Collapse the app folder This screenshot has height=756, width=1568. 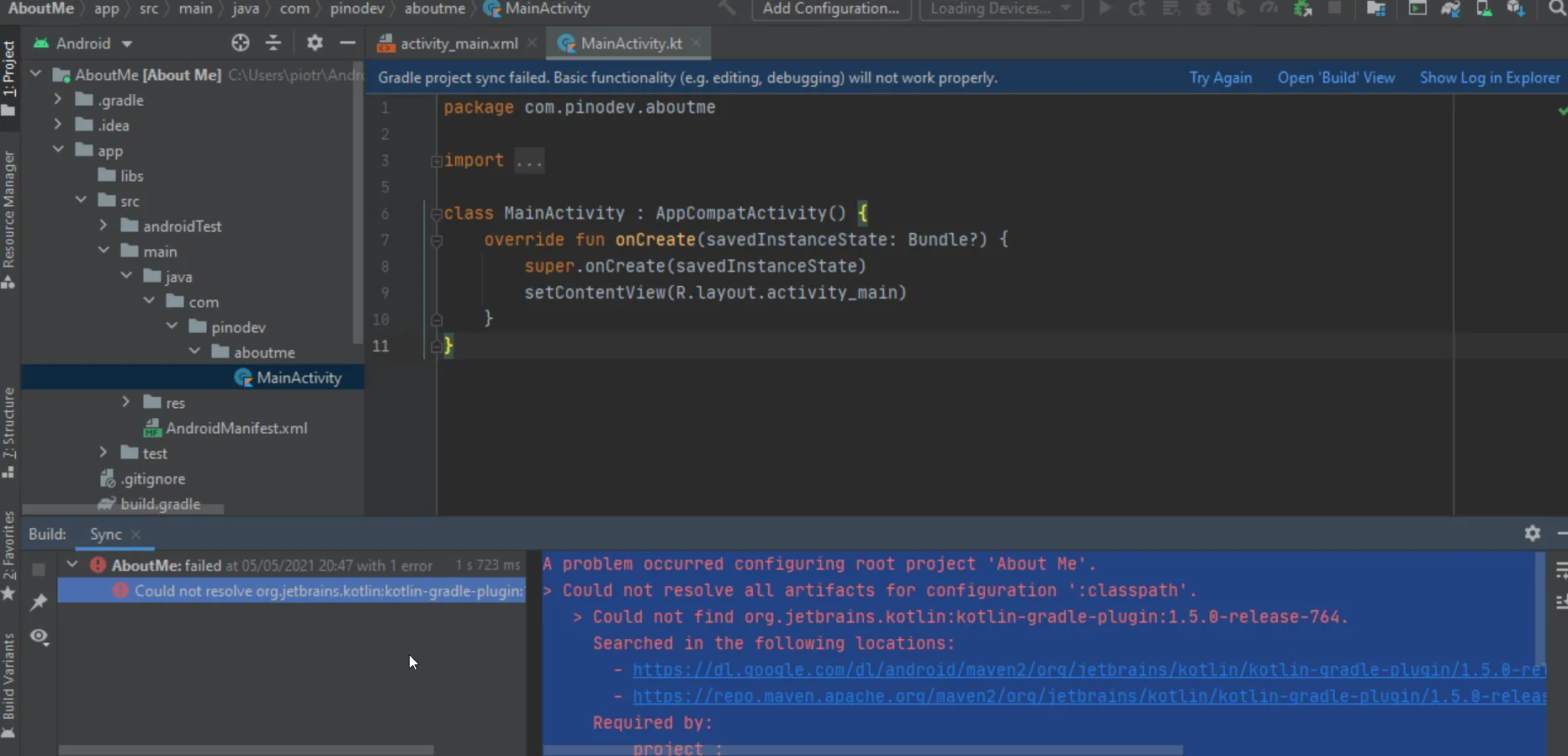58,150
